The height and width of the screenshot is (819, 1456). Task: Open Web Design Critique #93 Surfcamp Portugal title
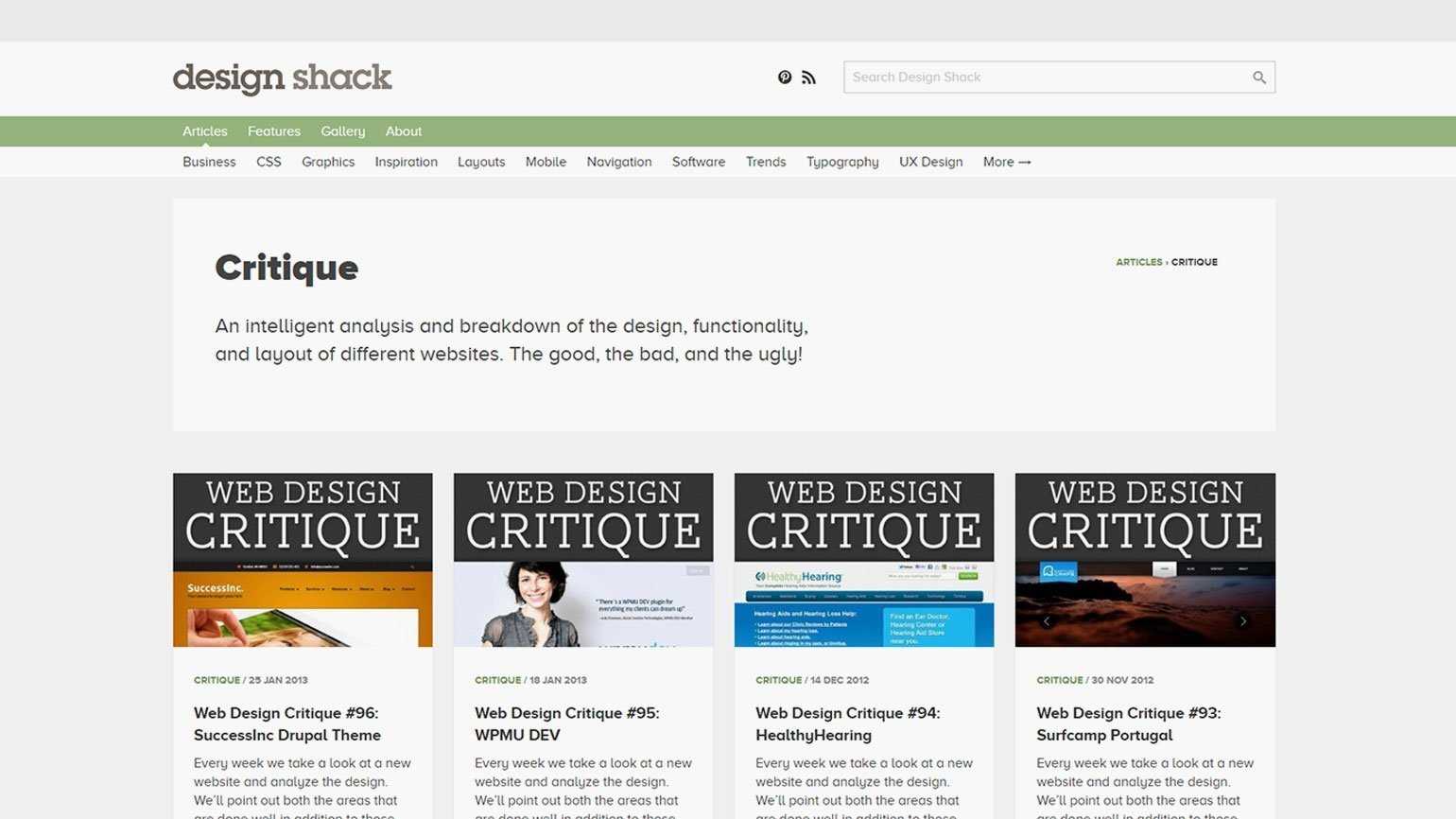pyautogui.click(x=1128, y=724)
